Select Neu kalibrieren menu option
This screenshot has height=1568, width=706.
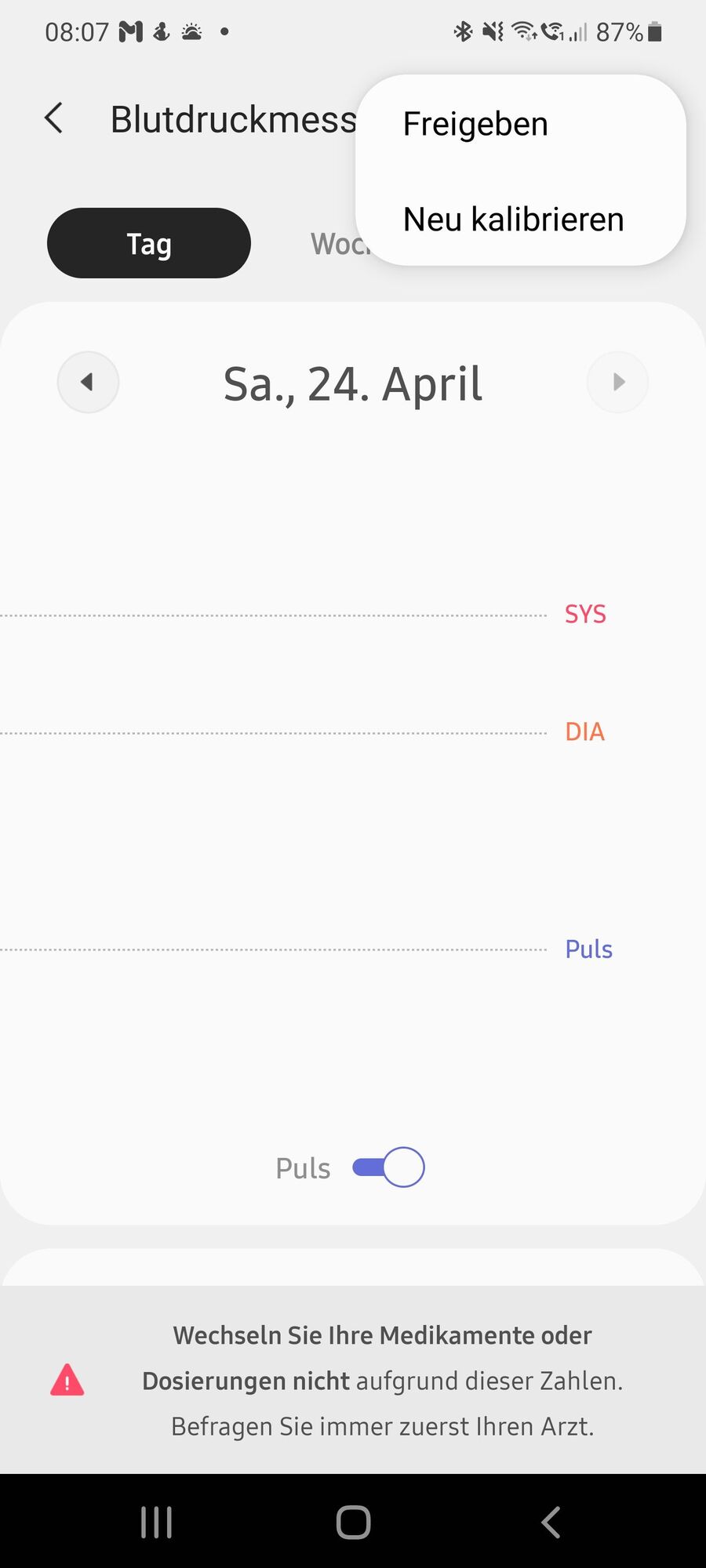514,220
